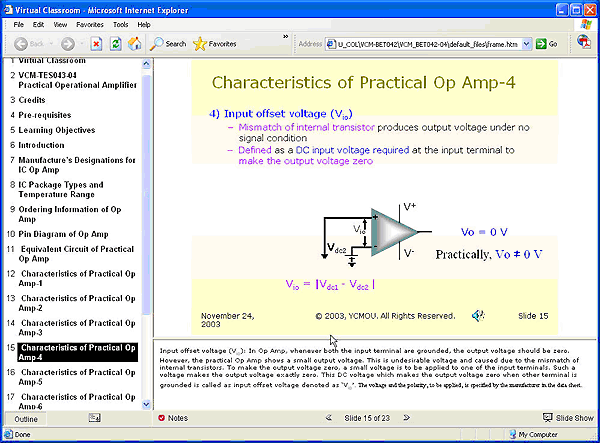Open the Tools menu

click(121, 24)
